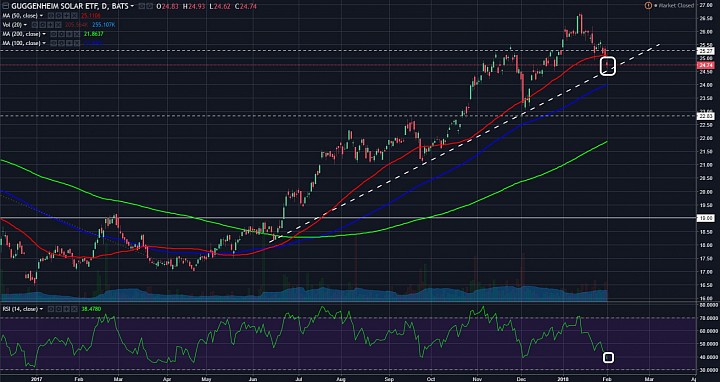Open the RSI (14, close) indicator dropdown
Image resolution: width=720 pixels, height=382 pixels.
click(x=41, y=309)
